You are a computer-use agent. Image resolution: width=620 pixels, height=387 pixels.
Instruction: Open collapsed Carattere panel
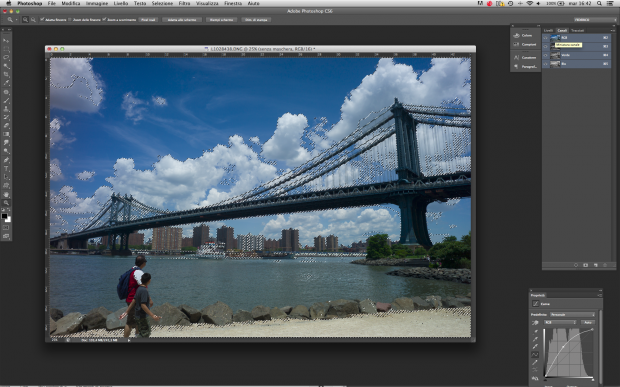click(525, 57)
